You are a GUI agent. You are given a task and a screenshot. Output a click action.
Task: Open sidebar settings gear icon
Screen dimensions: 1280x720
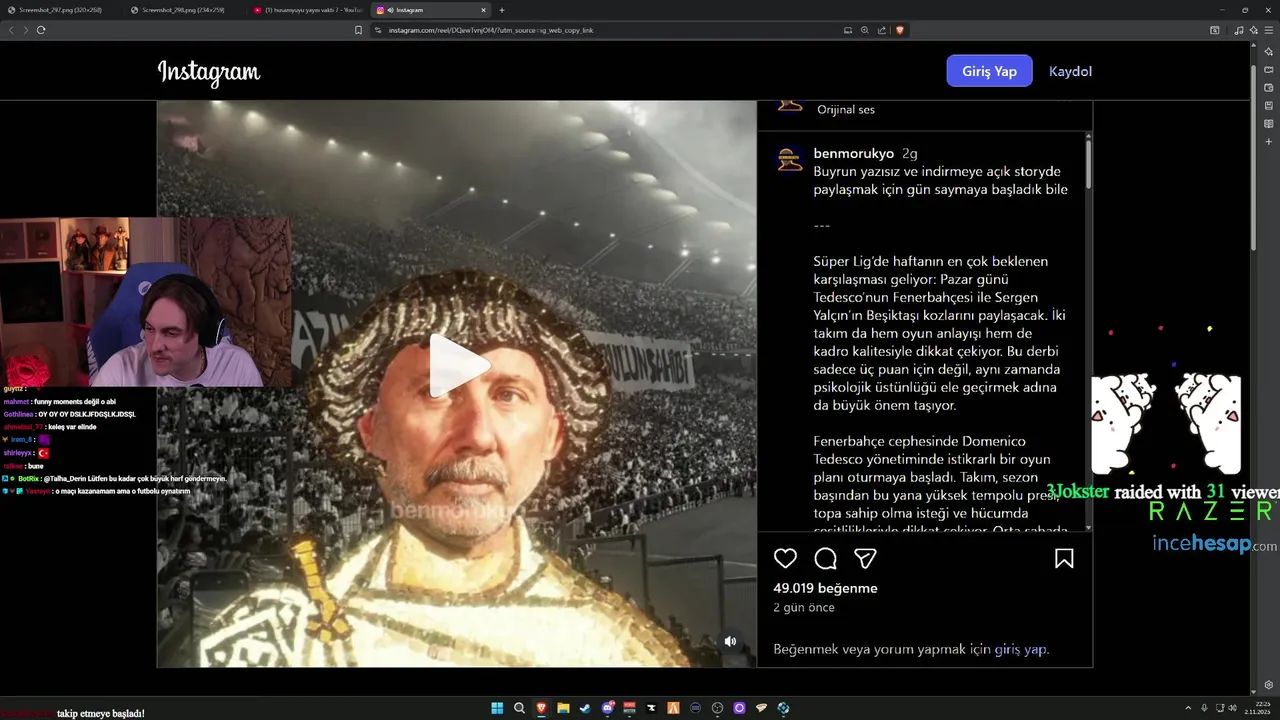(x=1269, y=685)
